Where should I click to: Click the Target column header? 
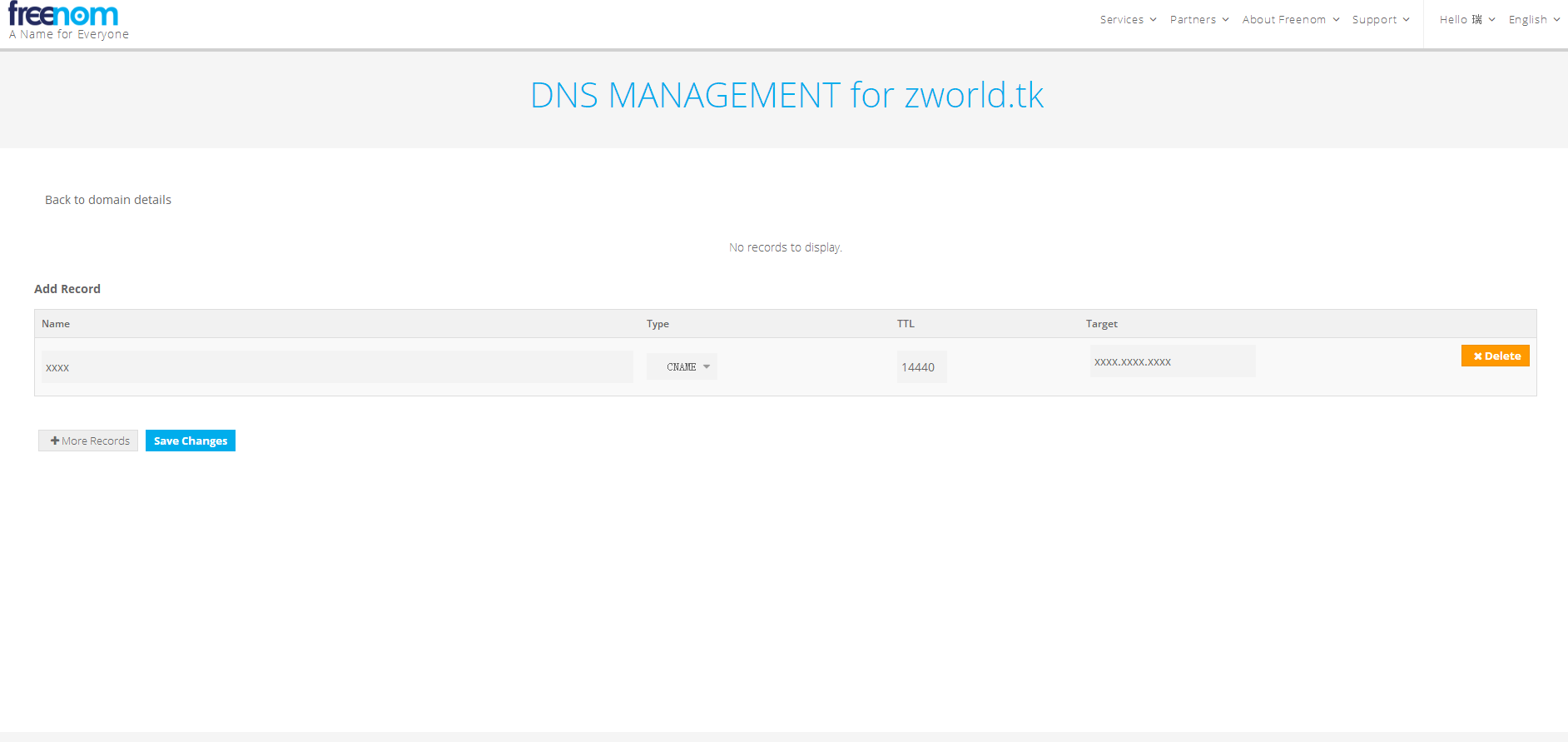pyautogui.click(x=1101, y=324)
